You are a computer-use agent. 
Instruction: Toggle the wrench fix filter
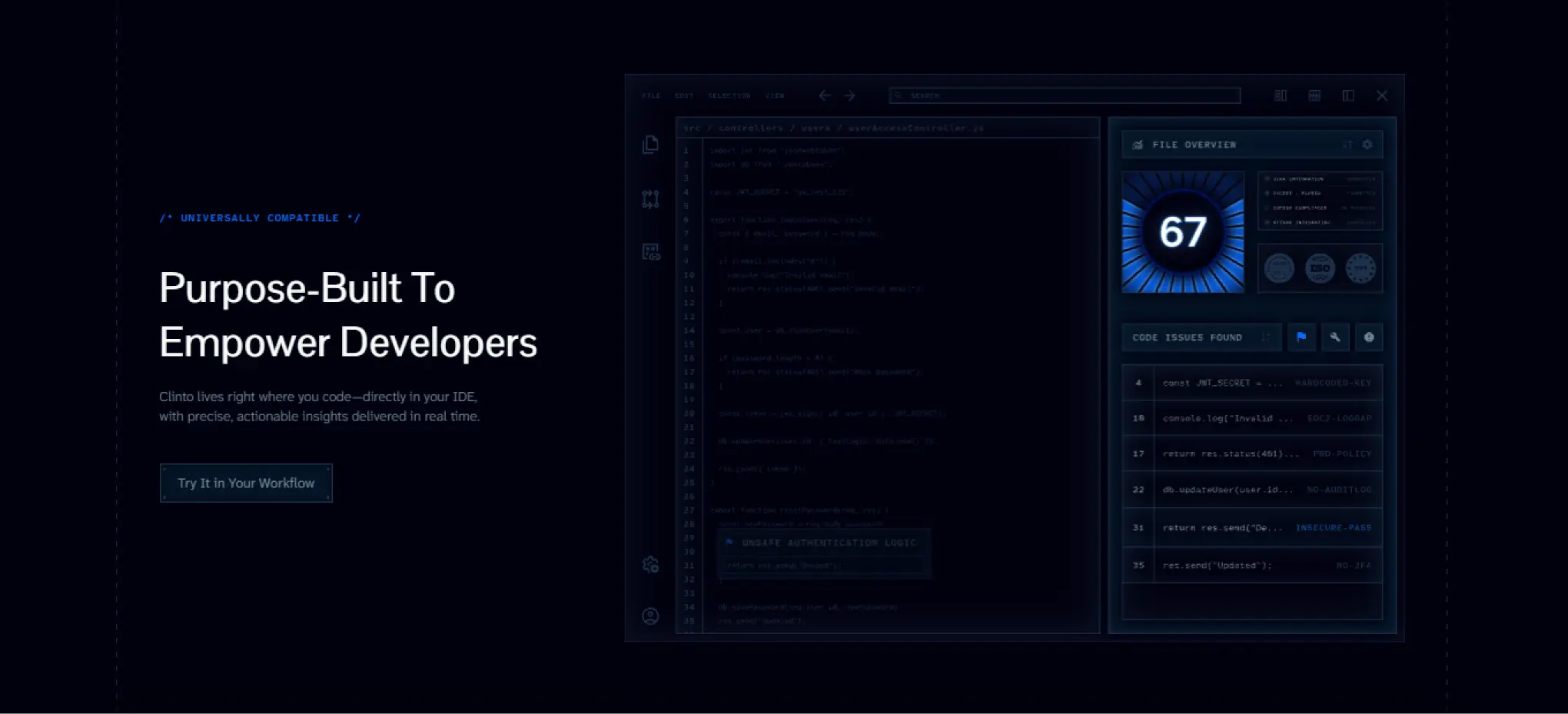pyautogui.click(x=1335, y=337)
